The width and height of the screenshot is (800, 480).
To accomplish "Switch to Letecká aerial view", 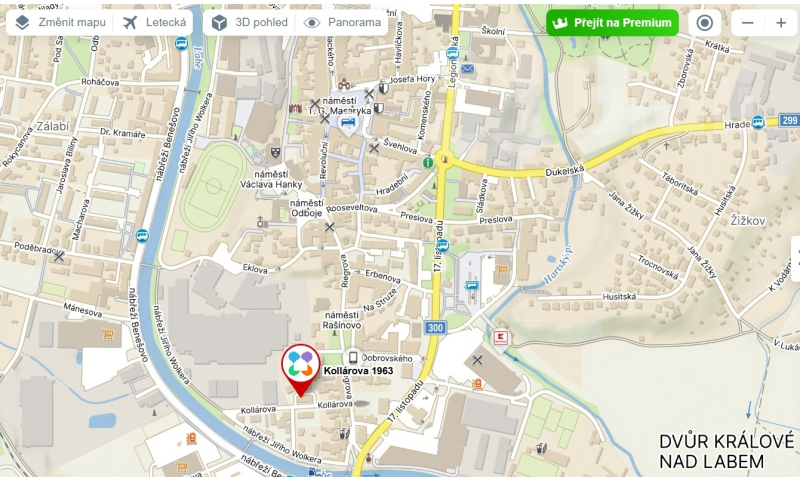I will 154,22.
